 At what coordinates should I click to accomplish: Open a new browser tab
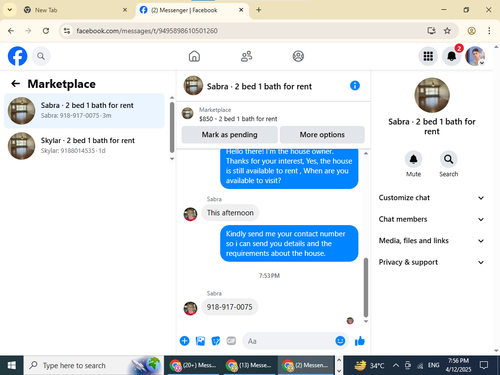pyautogui.click(x=259, y=10)
